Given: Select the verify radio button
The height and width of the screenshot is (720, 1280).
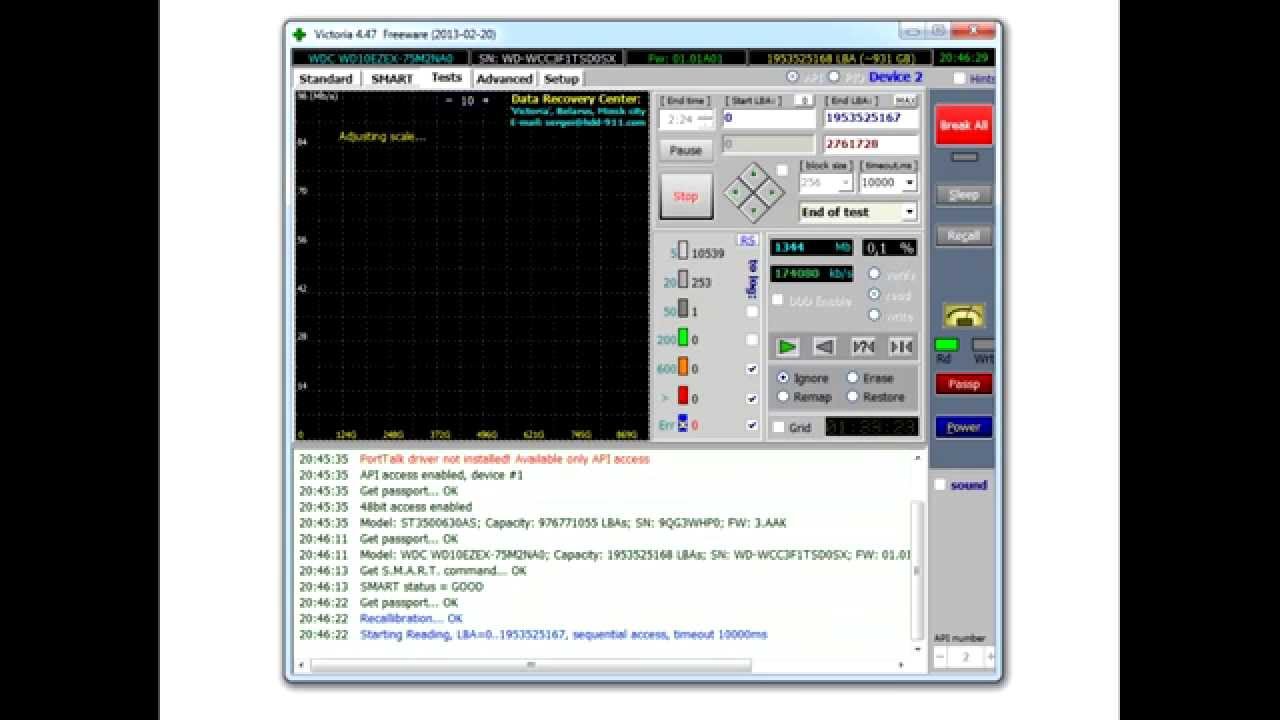Looking at the screenshot, I should 874,274.
